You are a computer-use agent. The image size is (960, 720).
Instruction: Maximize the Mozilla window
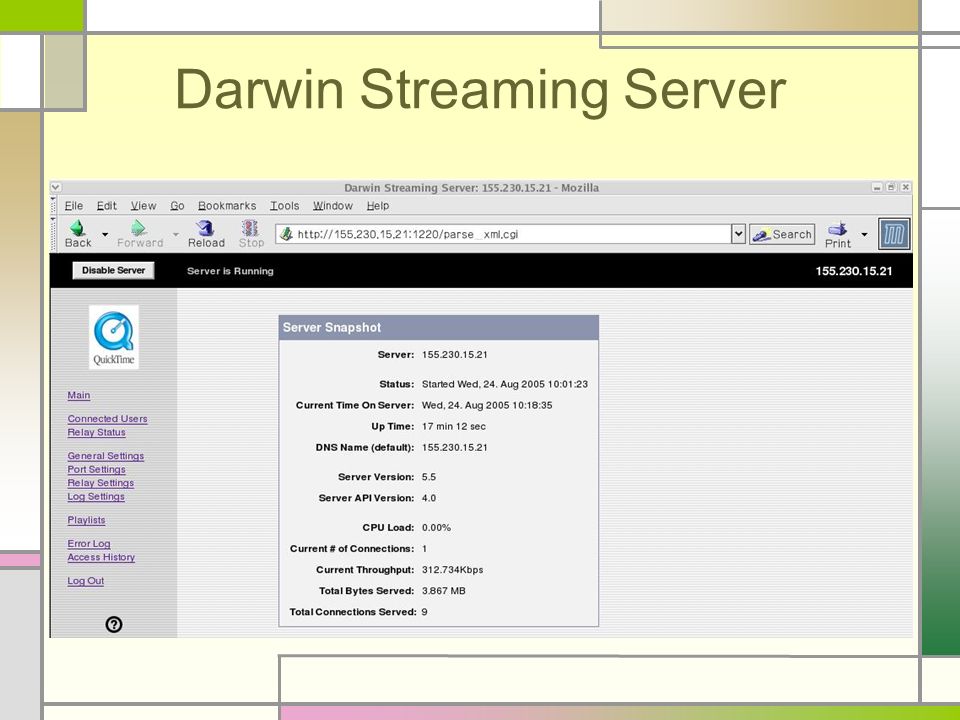coord(891,187)
